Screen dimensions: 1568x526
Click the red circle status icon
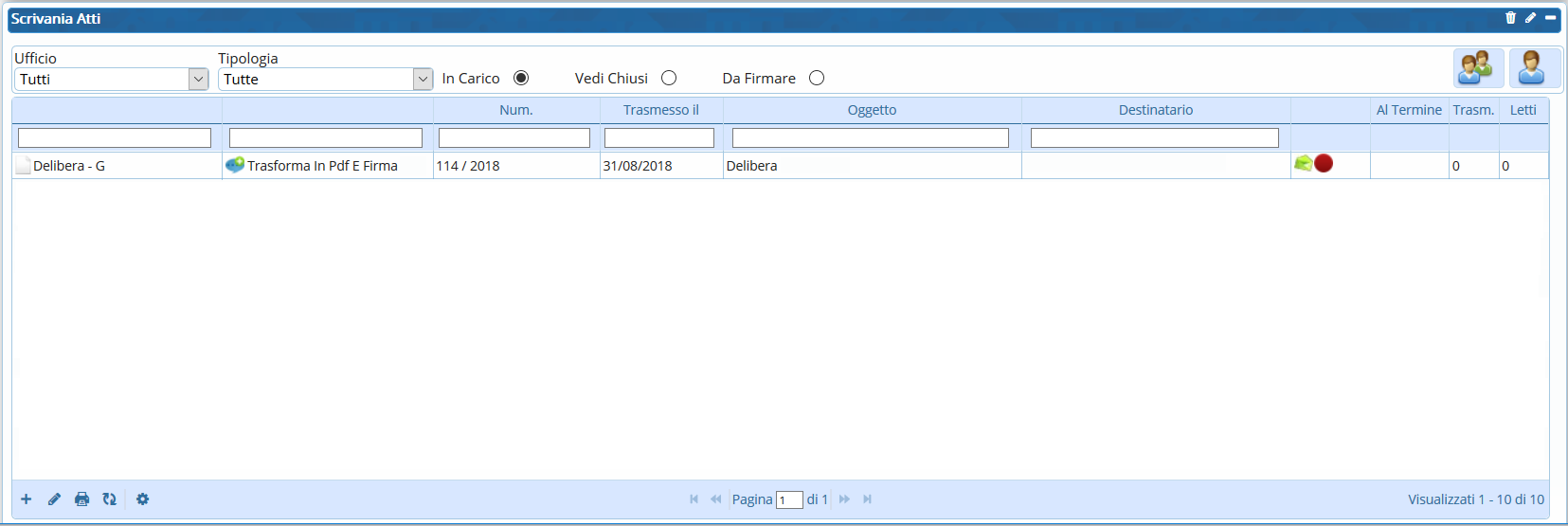coord(1324,164)
